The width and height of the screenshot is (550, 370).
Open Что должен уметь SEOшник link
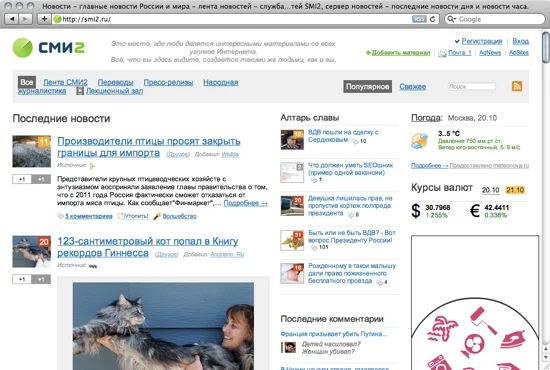pos(350,169)
